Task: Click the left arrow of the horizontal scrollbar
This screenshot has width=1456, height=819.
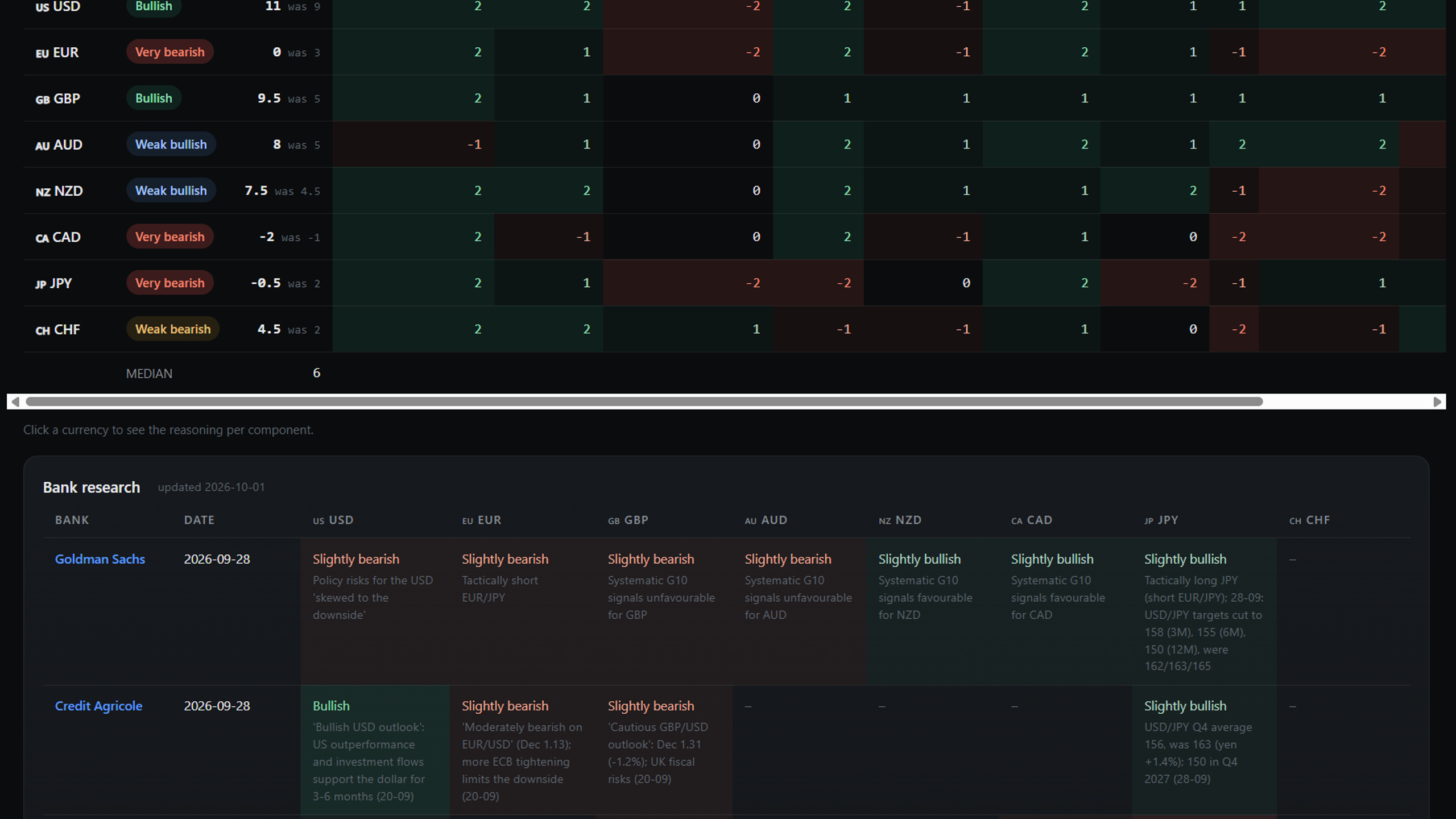Action: [x=15, y=402]
